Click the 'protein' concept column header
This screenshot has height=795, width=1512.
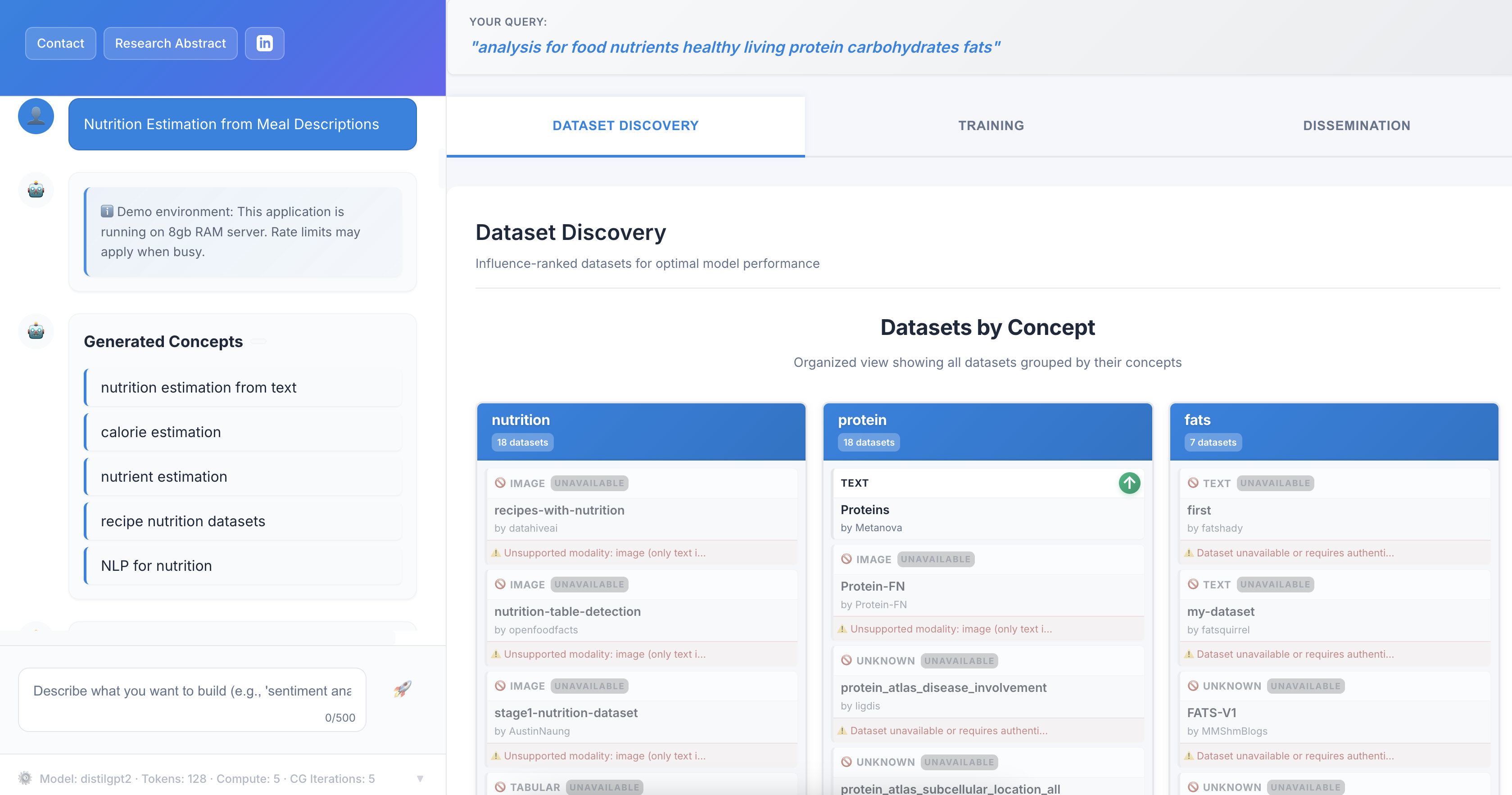[988, 431]
